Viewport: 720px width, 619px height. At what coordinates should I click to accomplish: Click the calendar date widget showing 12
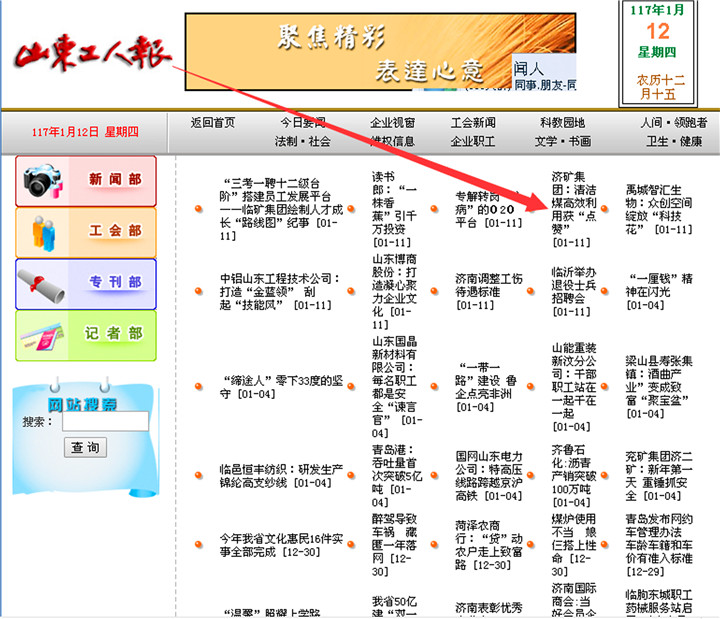click(x=657, y=54)
